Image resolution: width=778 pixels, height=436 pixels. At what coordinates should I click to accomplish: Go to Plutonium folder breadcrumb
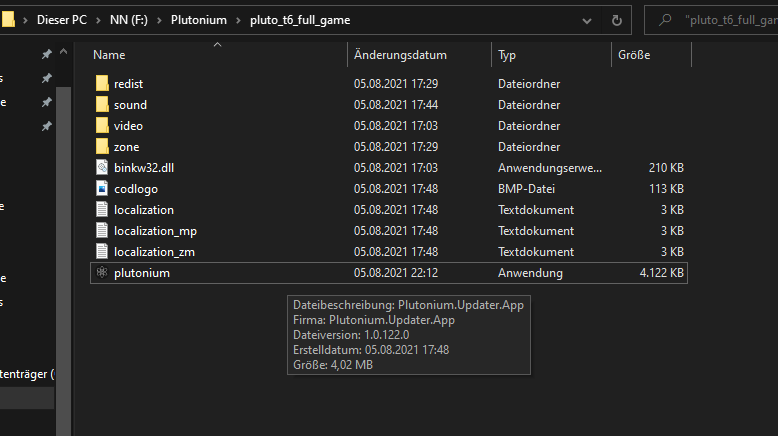(x=198, y=20)
